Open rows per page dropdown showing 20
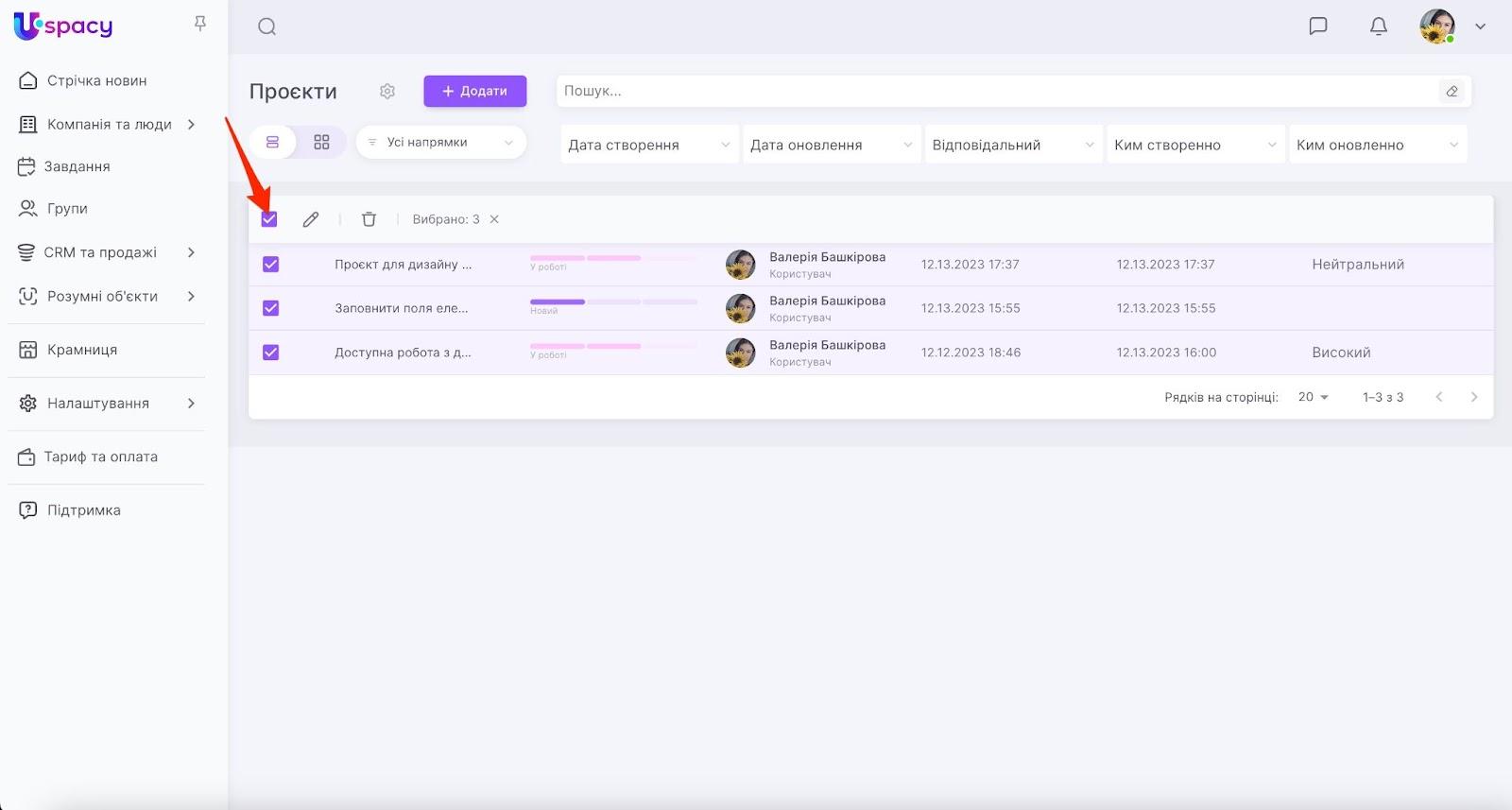1512x810 pixels. (x=1313, y=397)
